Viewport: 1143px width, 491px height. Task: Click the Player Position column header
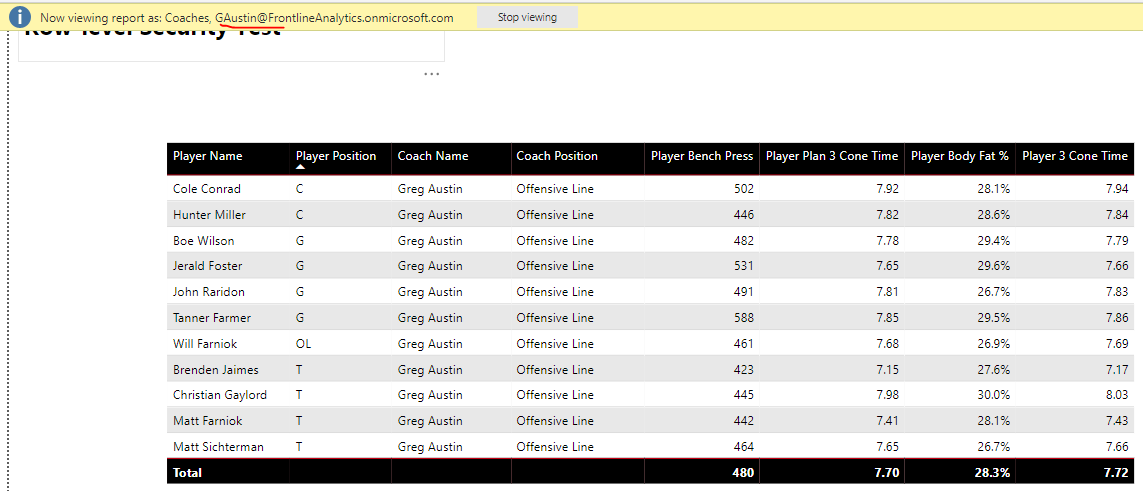point(336,156)
